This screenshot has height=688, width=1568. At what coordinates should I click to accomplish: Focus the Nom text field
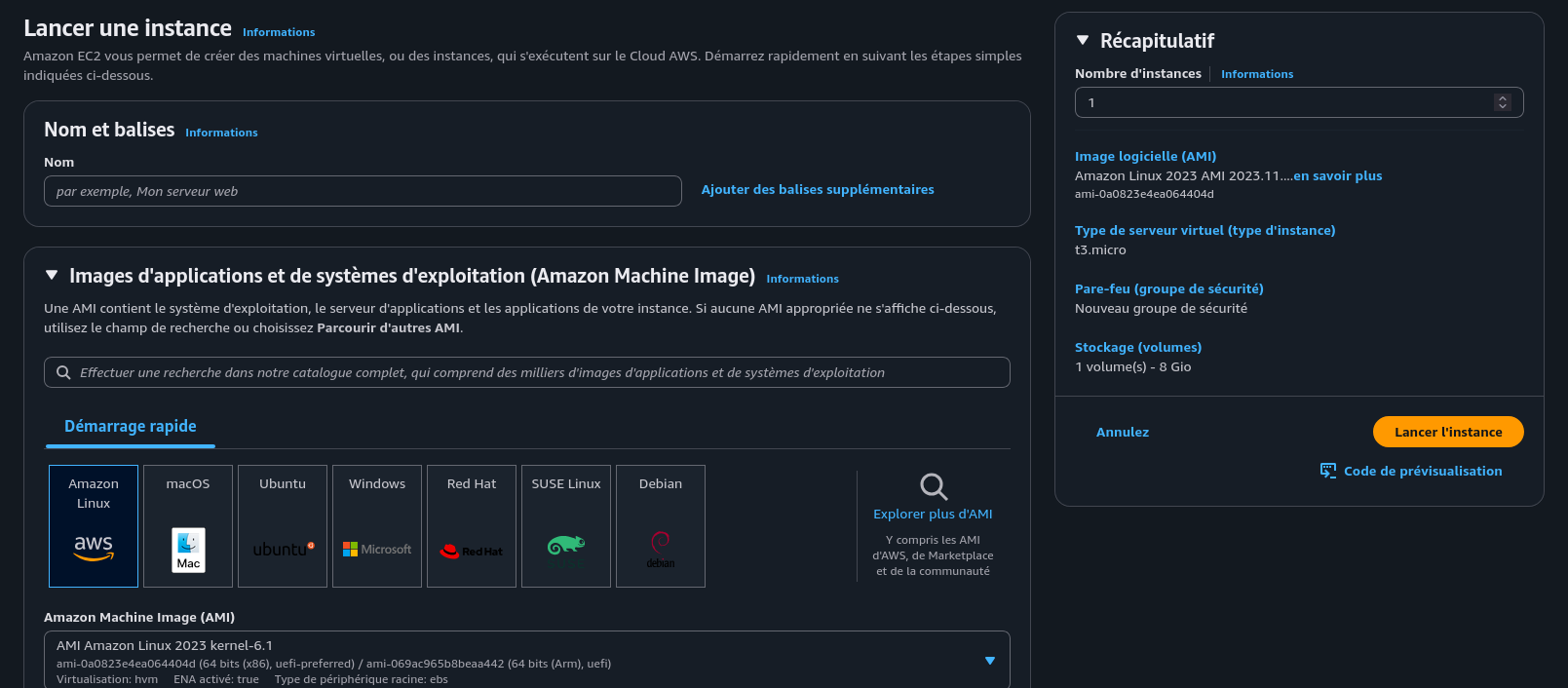click(x=363, y=191)
